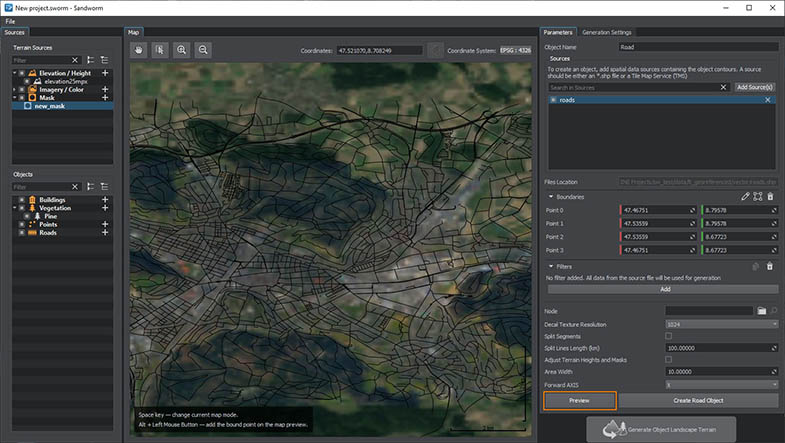
Task: Click the Add Source(s) button
Action: coord(755,88)
